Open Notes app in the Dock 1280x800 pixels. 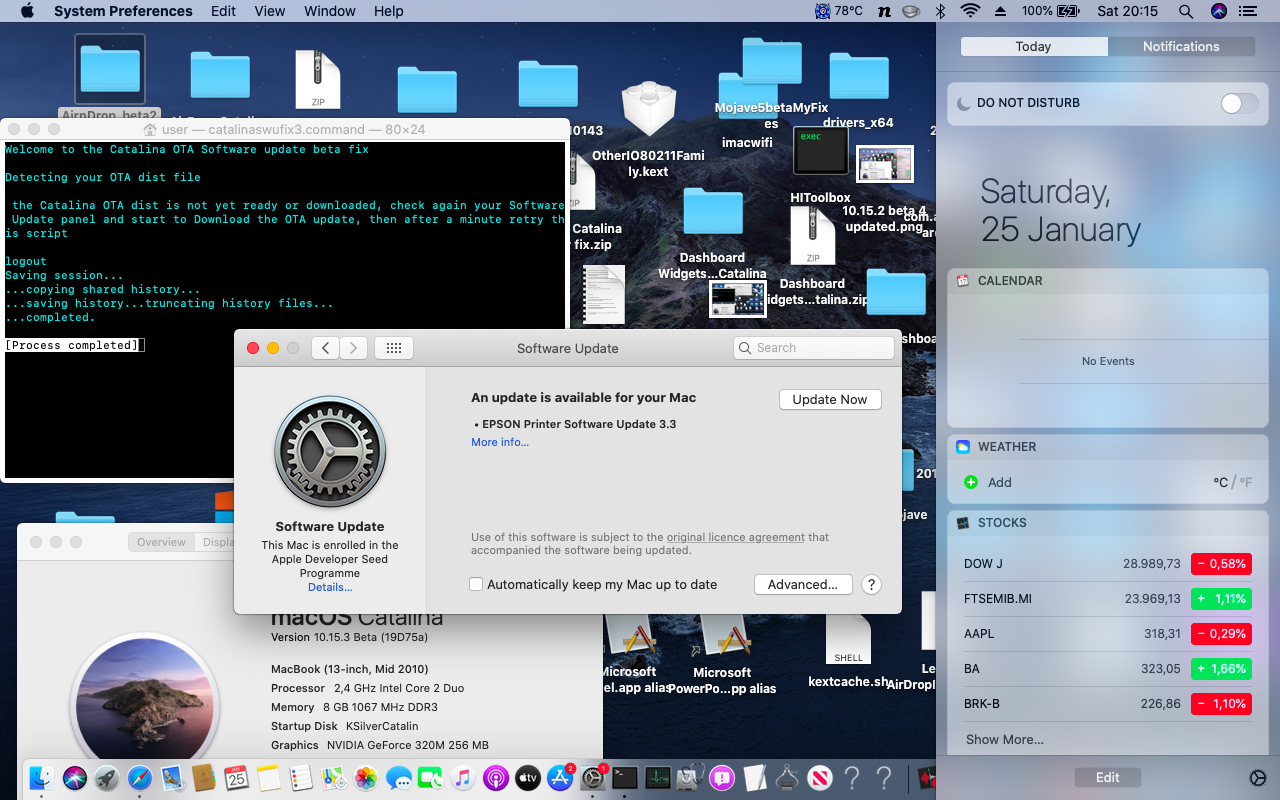(268, 778)
